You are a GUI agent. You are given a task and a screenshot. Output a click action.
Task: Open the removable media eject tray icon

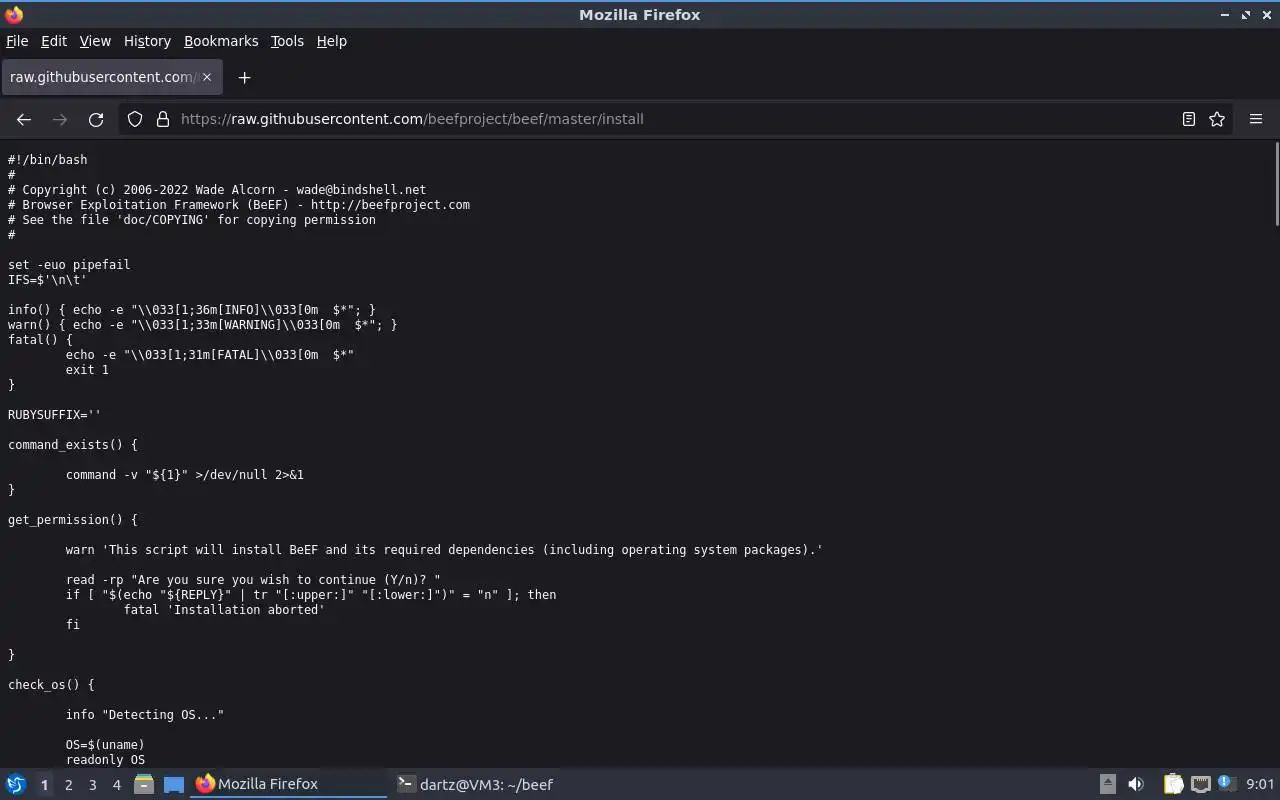[x=1108, y=784]
